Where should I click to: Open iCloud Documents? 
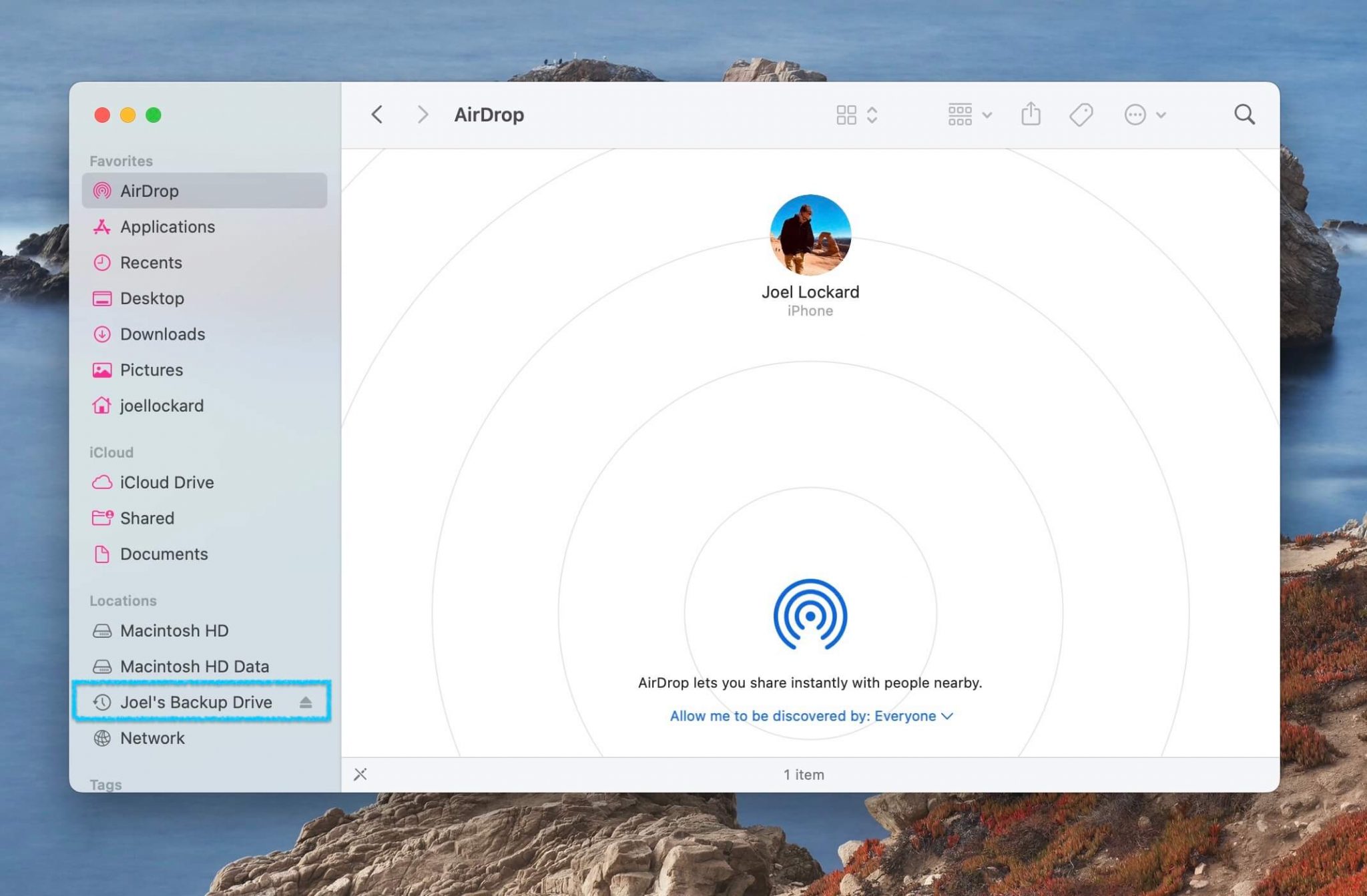204,554
